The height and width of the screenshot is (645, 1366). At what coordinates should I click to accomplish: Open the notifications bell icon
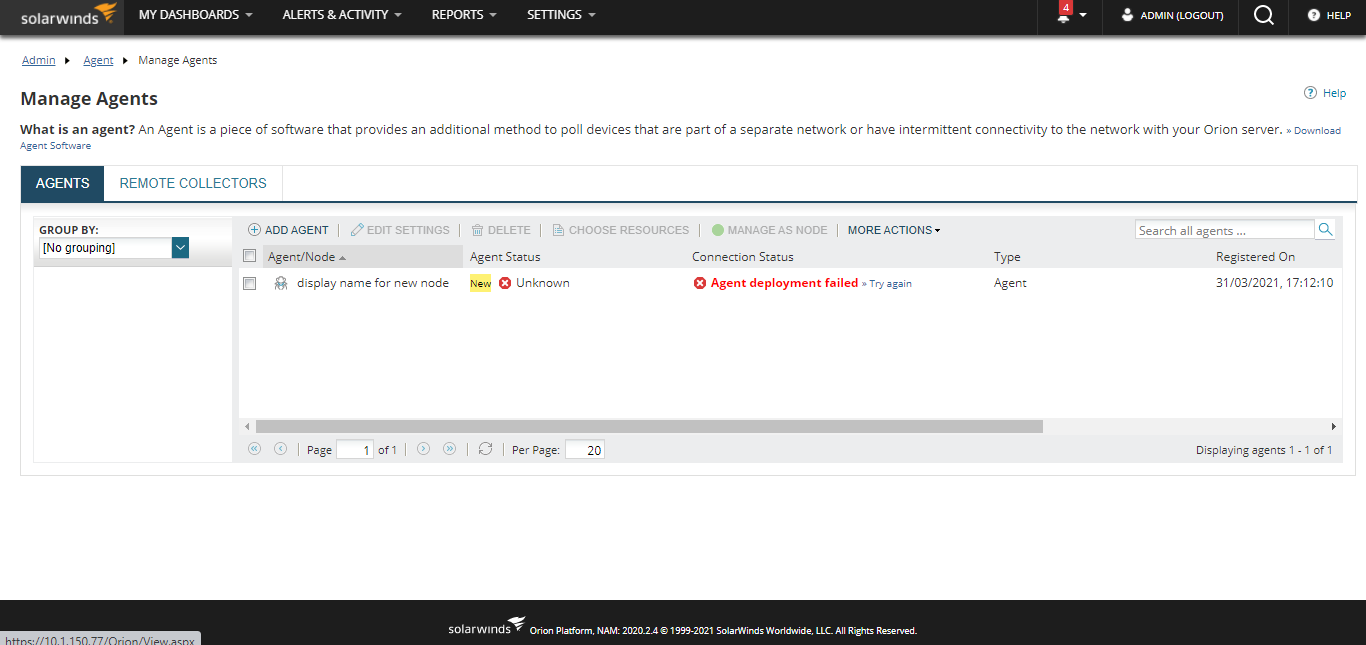click(1063, 15)
